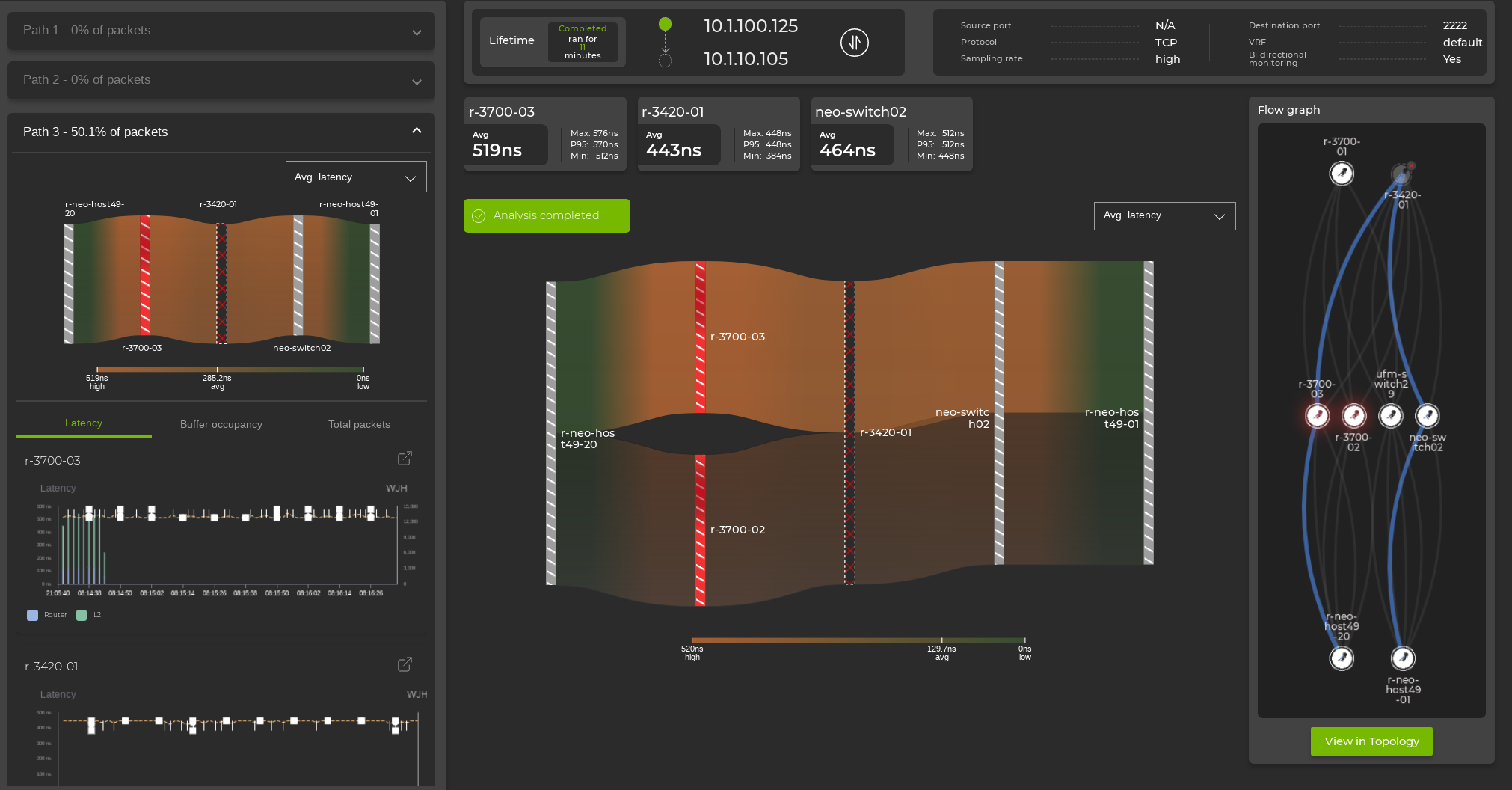Click the r-3700-01 switch icon in the flow graph
Viewport: 1512px width, 790px height.
coord(1342,173)
